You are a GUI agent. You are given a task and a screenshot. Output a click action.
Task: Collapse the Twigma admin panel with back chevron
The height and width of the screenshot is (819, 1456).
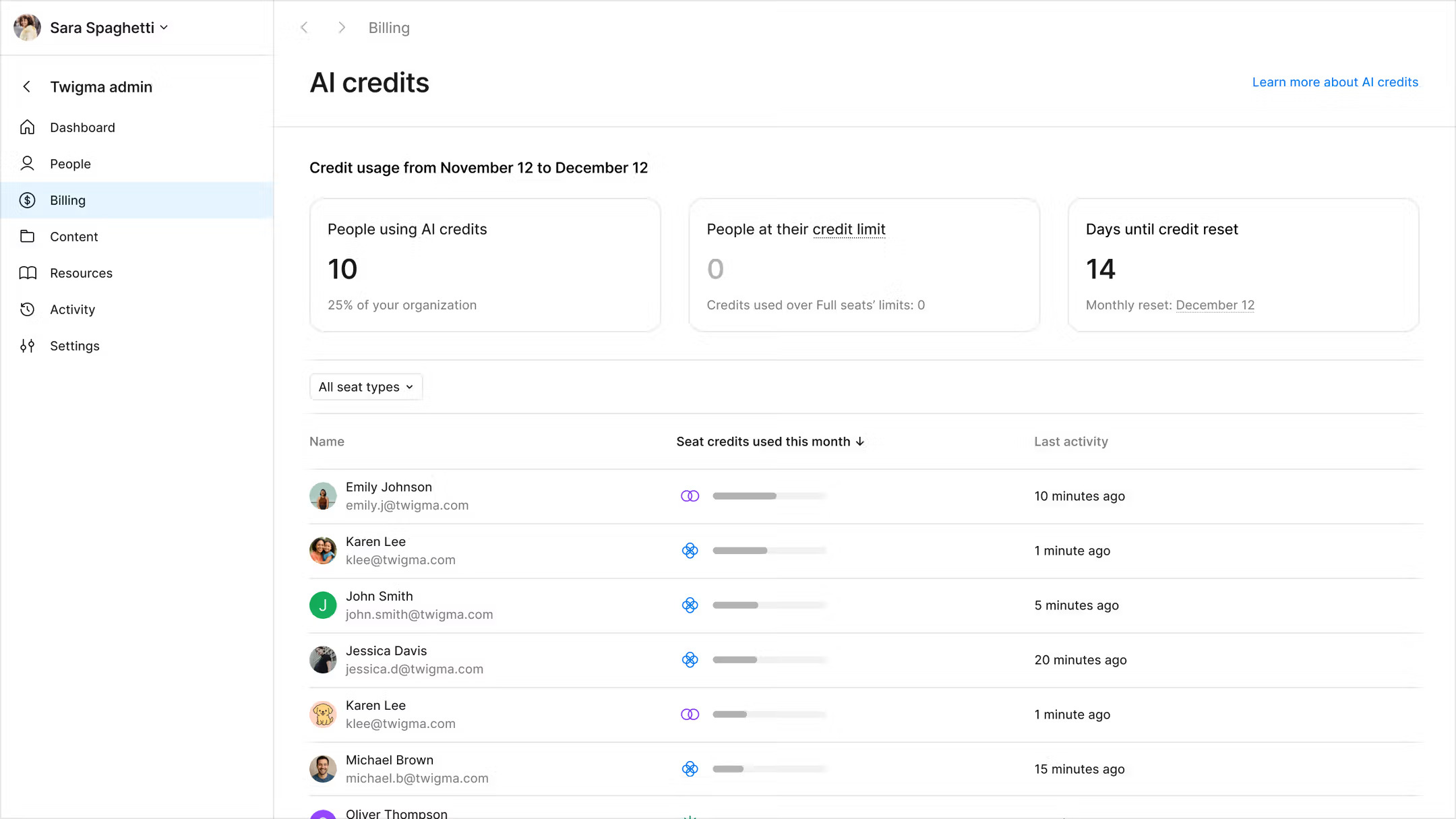[x=26, y=86]
